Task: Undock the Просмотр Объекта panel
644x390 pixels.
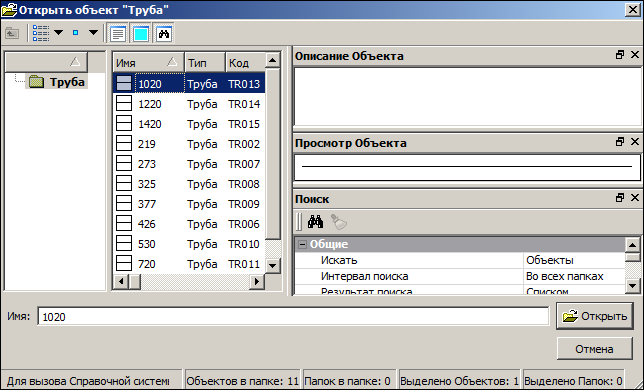Action: coord(620,142)
